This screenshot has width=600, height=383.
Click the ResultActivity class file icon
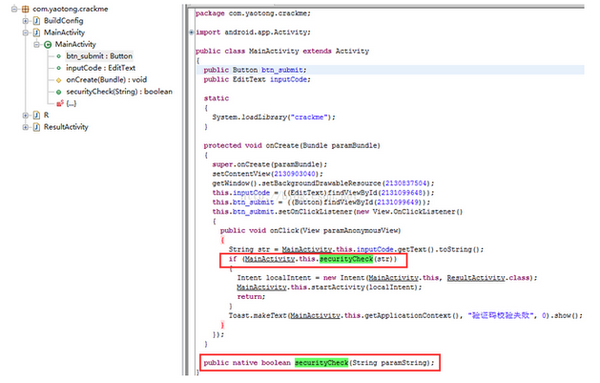coord(36,127)
